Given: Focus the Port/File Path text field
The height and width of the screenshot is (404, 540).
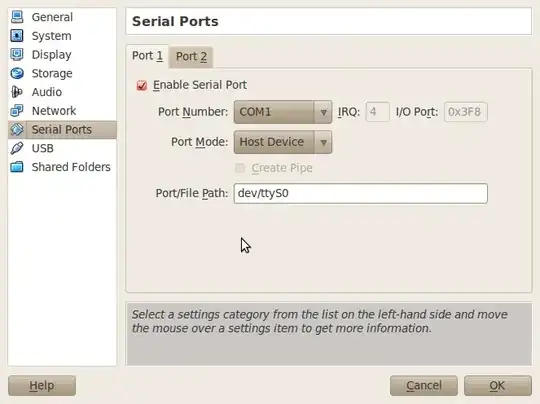Looking at the screenshot, I should point(361,193).
